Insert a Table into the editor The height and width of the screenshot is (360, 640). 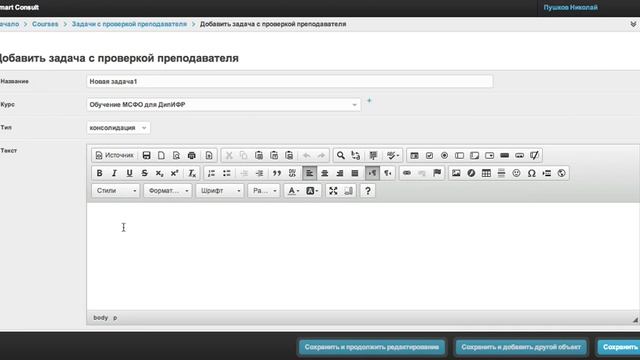tap(486, 173)
